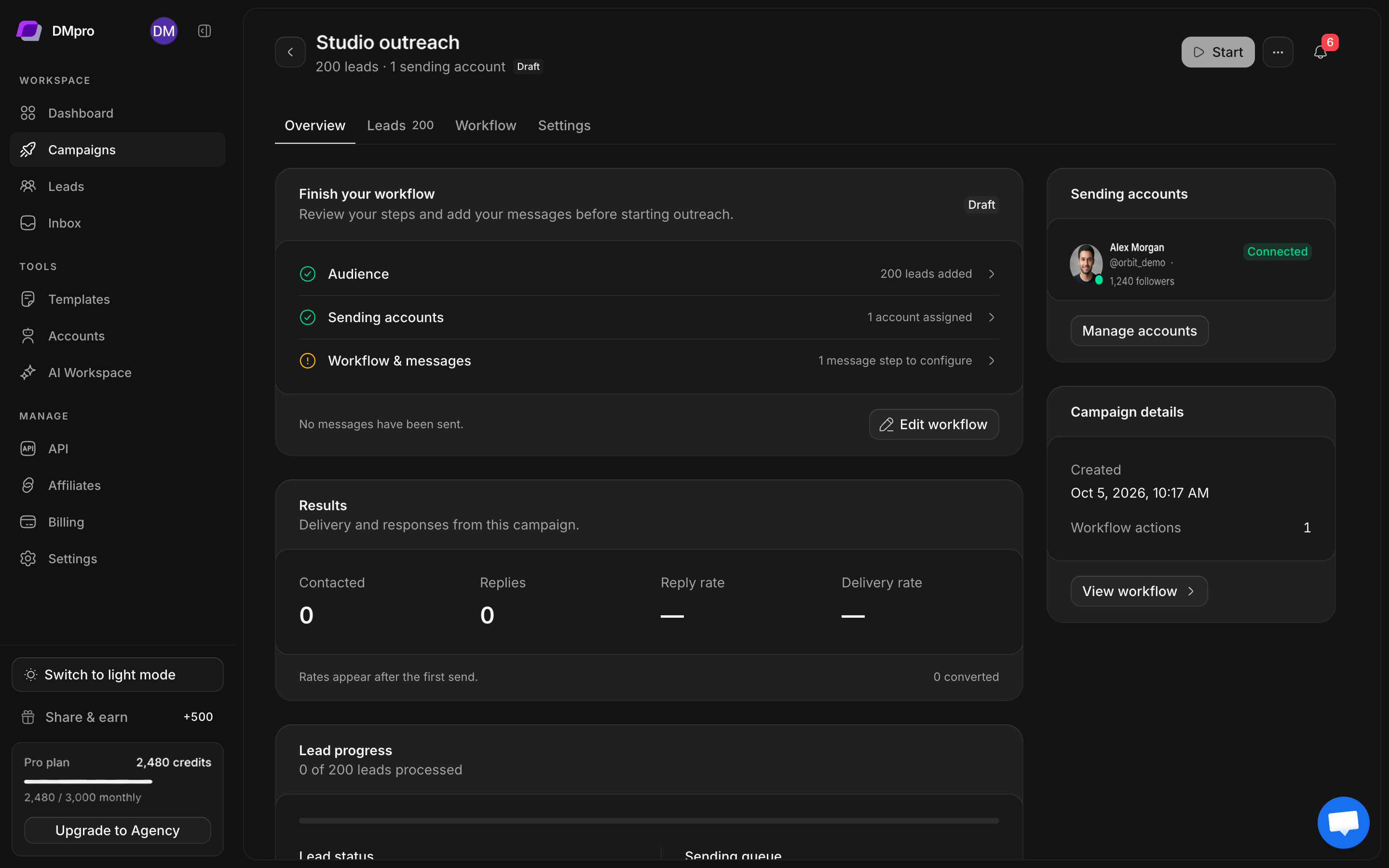Switch to the Workflow tab
The width and height of the screenshot is (1389, 868).
point(486,125)
